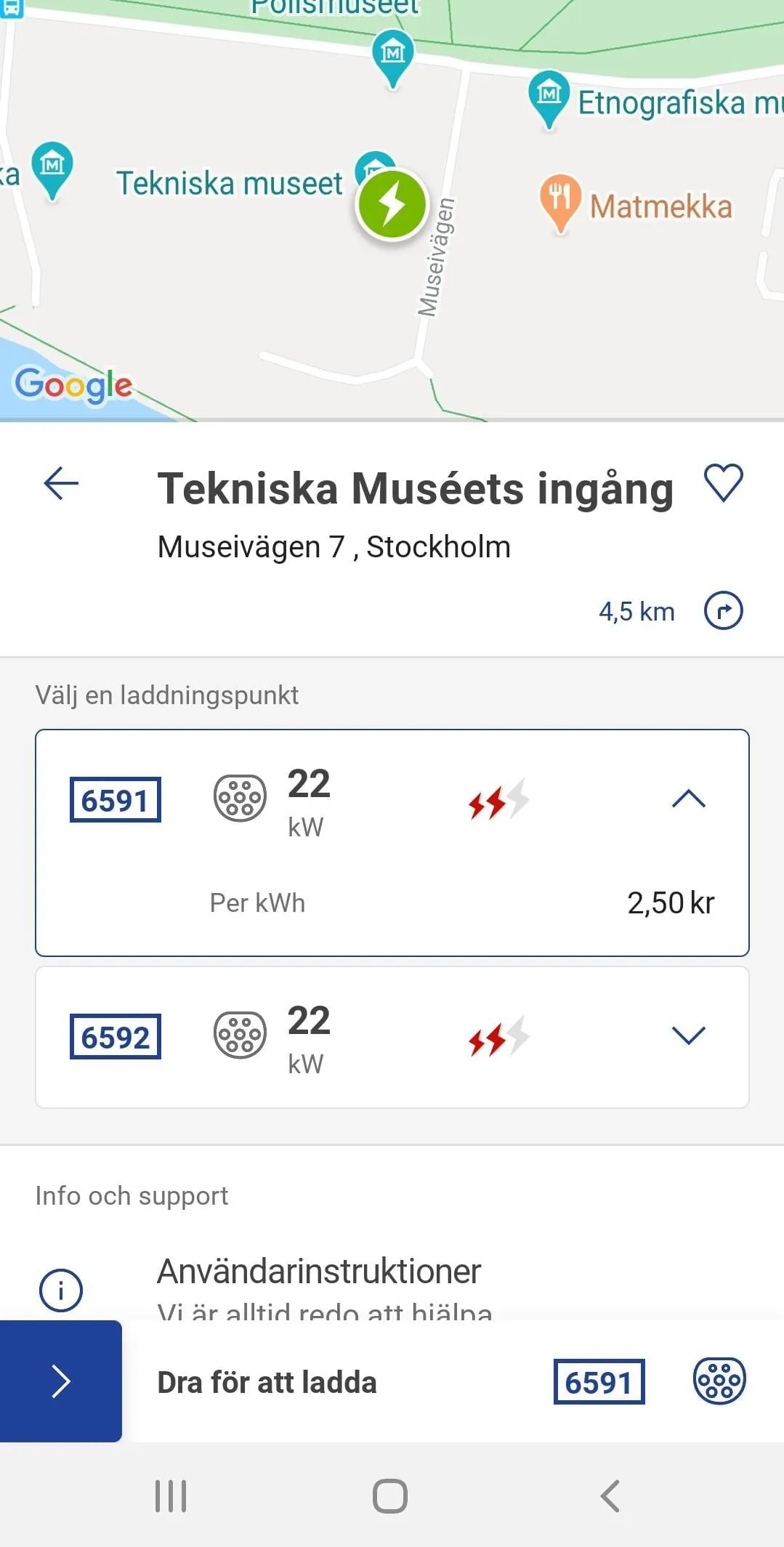This screenshot has width=784, height=1547.
Task: Favorite Tekniska Muséets ingång with the heart
Action: point(723,483)
